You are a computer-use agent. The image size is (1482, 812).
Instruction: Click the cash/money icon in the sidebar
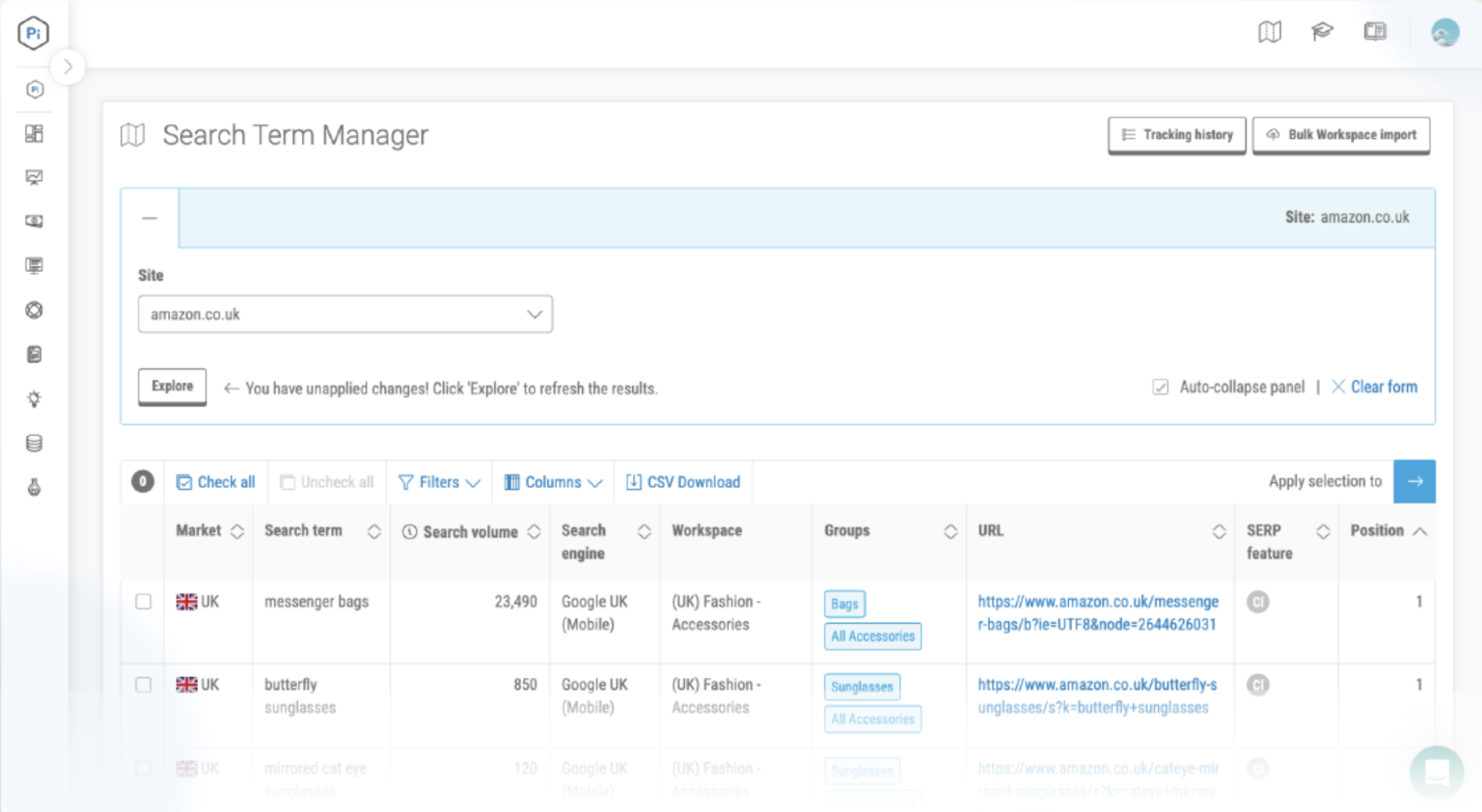coord(34,221)
